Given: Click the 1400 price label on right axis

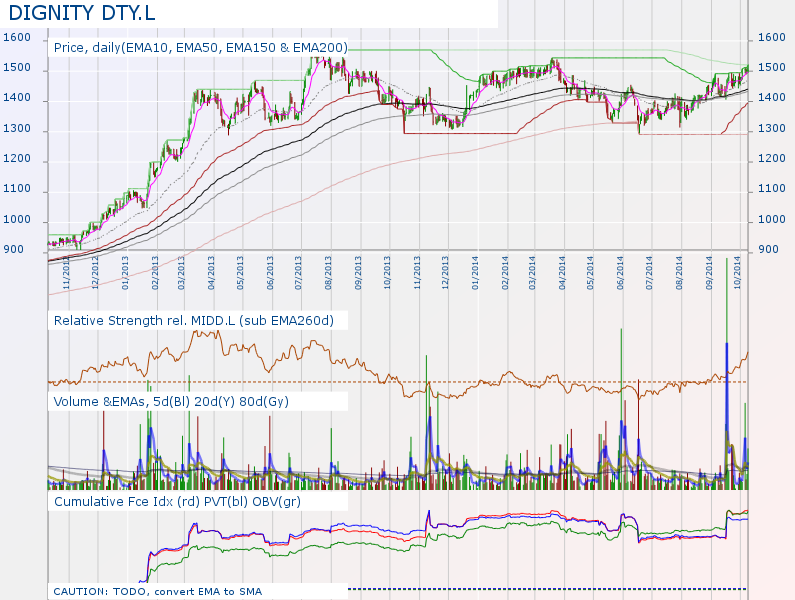Looking at the screenshot, I should coord(772,98).
